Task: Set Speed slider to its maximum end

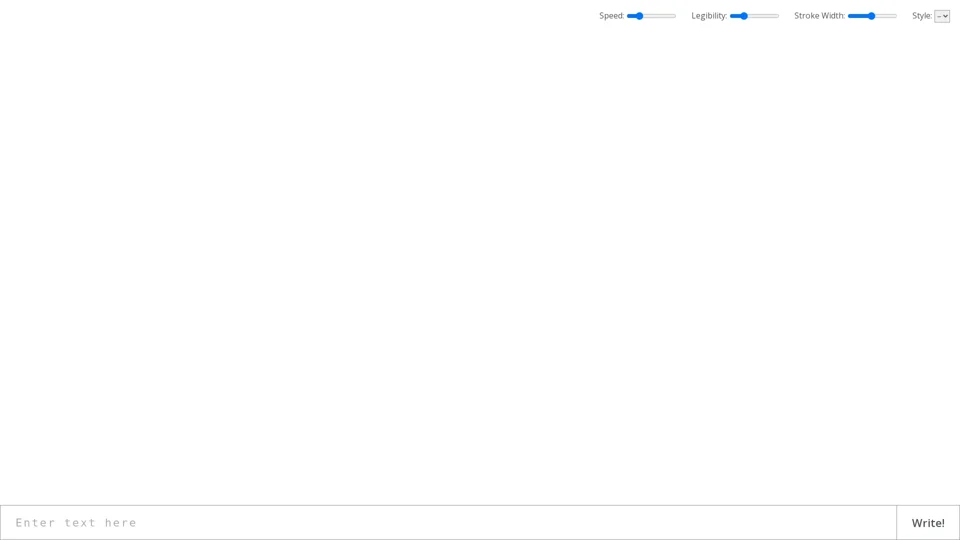Action: click(675, 16)
